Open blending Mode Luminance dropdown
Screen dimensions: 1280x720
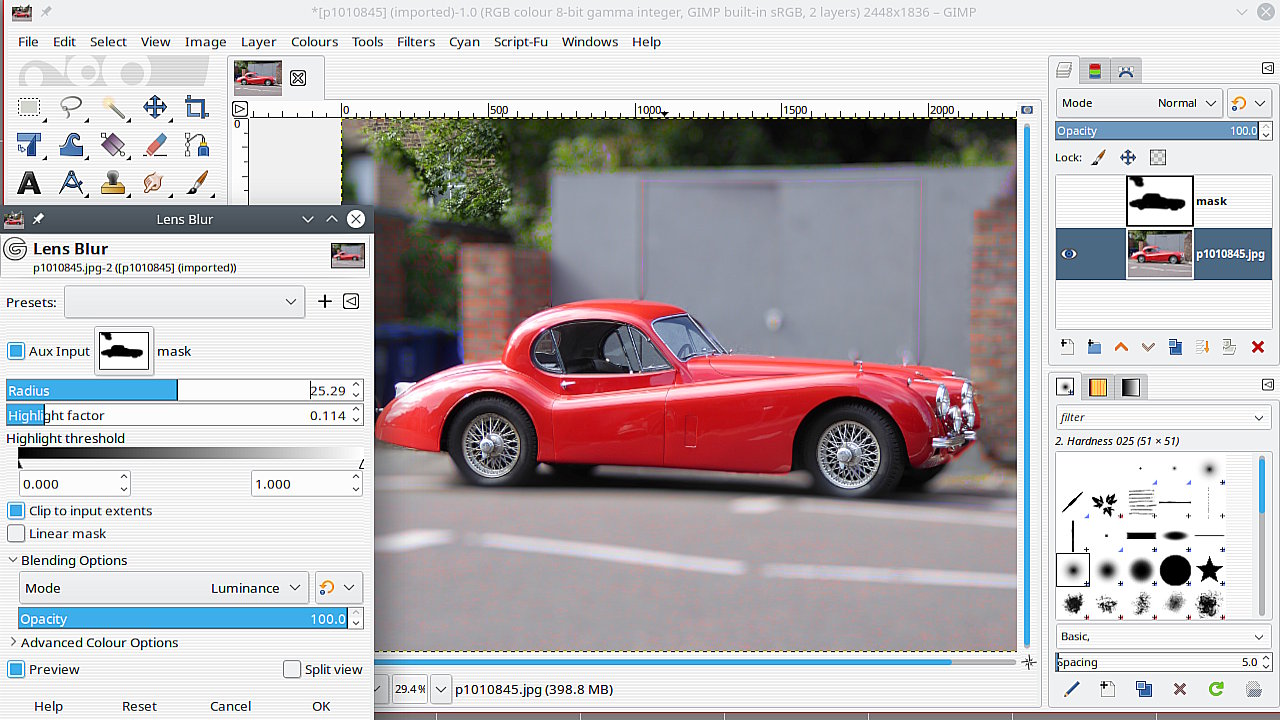[x=164, y=588]
